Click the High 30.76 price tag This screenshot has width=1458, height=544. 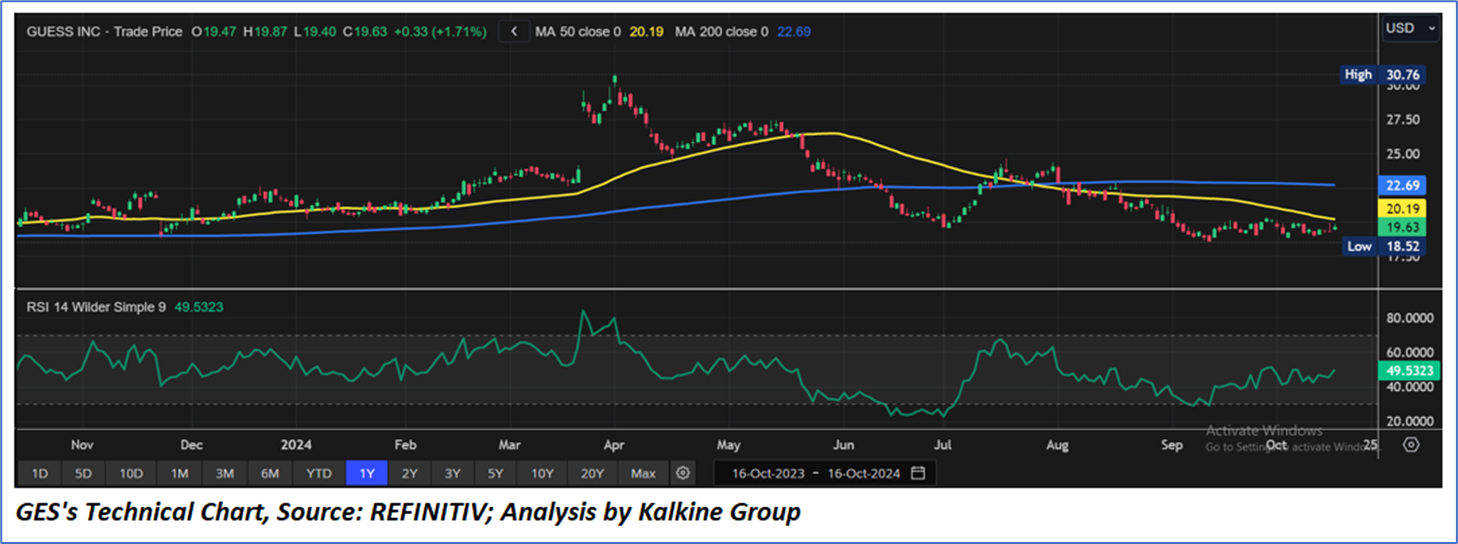(1383, 75)
